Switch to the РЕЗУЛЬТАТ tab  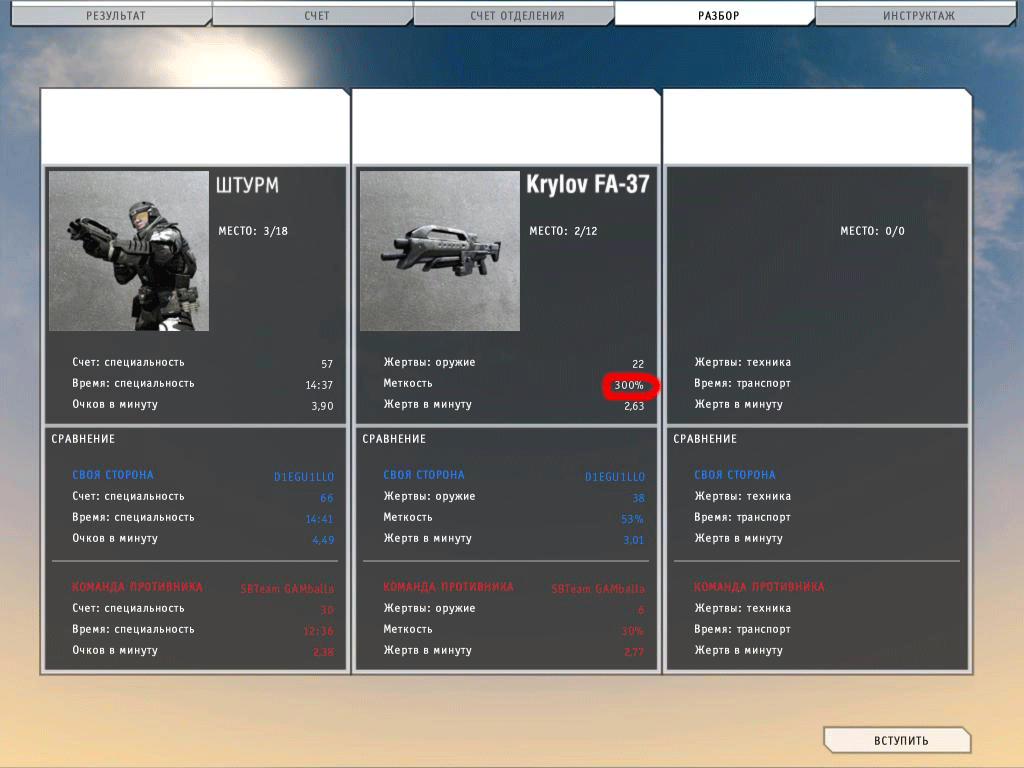(x=111, y=15)
